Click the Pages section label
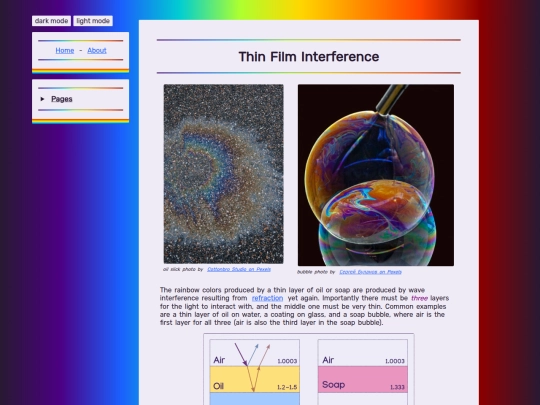Screen dimensions: 540x405 tap(62, 99)
